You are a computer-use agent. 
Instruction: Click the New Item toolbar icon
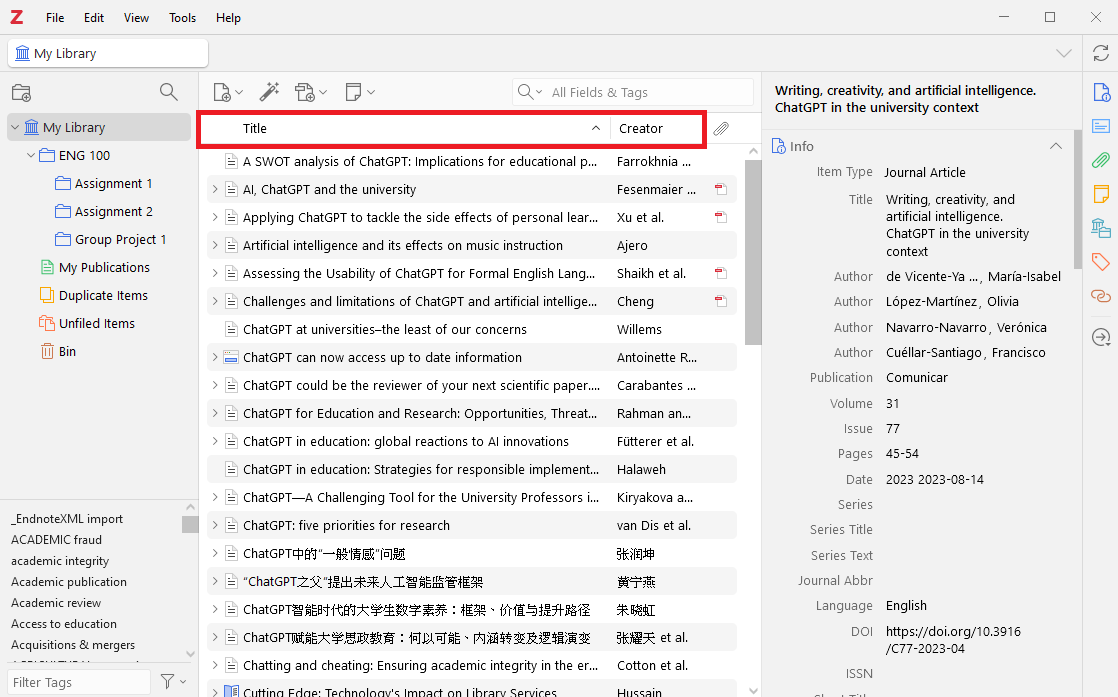222,92
